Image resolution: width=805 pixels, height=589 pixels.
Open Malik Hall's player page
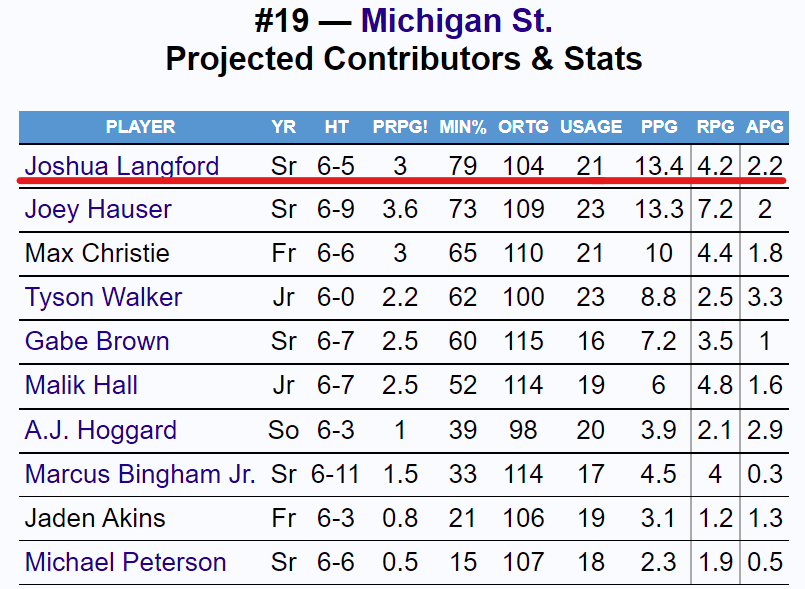point(81,386)
